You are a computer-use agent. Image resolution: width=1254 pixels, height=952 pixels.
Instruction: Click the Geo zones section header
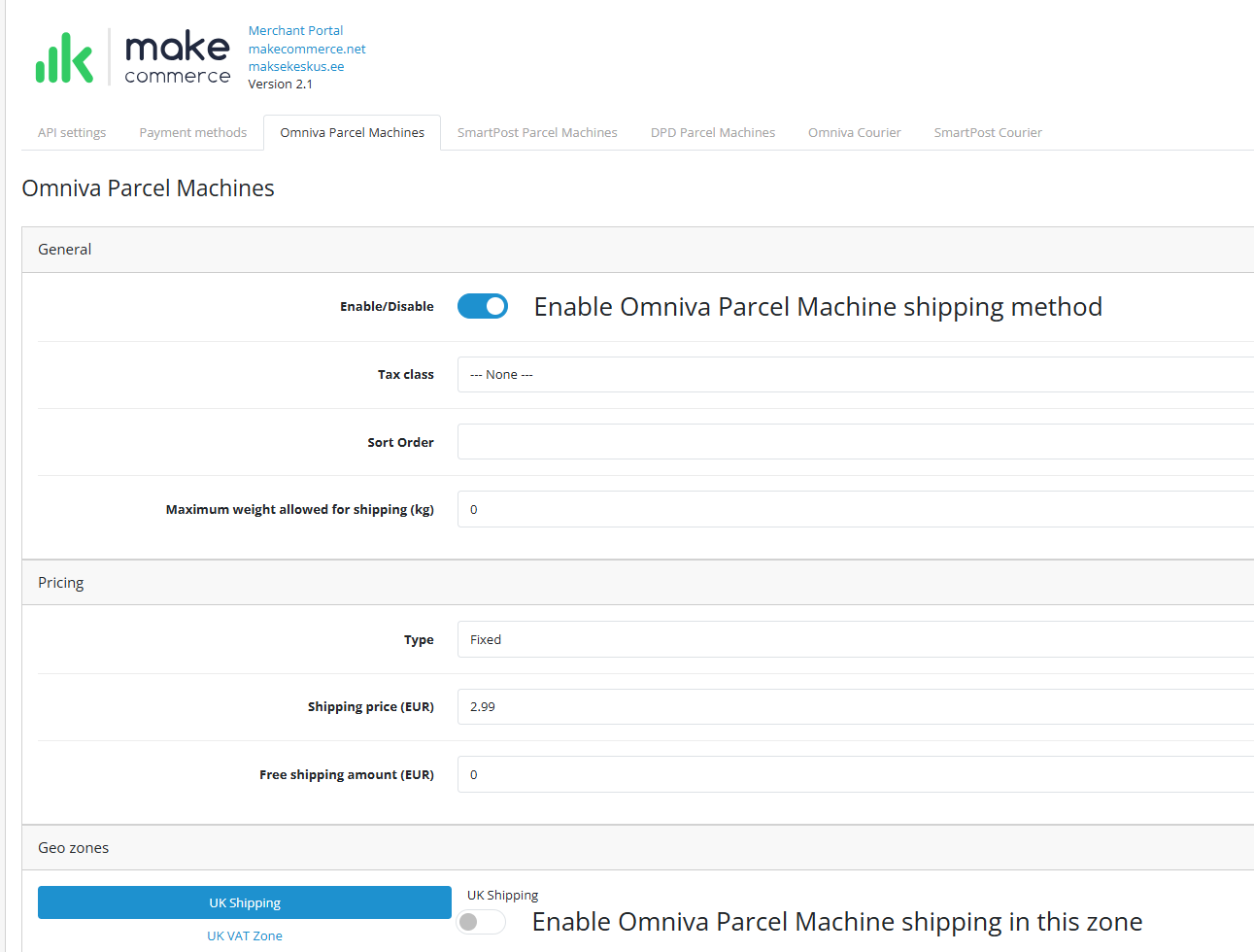pyautogui.click(x=637, y=848)
